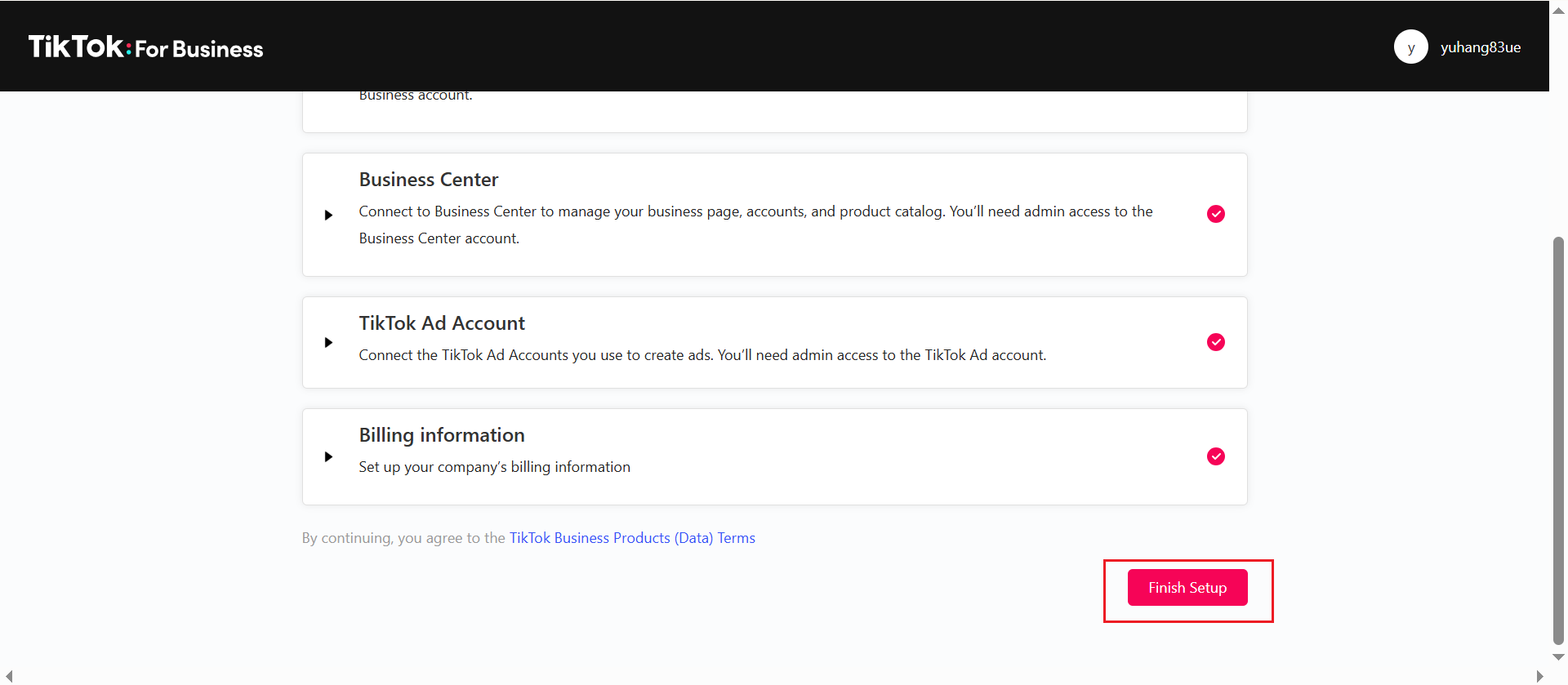Expand the Billing information section arrow
Viewport: 1568px width, 685px height.
pos(328,457)
